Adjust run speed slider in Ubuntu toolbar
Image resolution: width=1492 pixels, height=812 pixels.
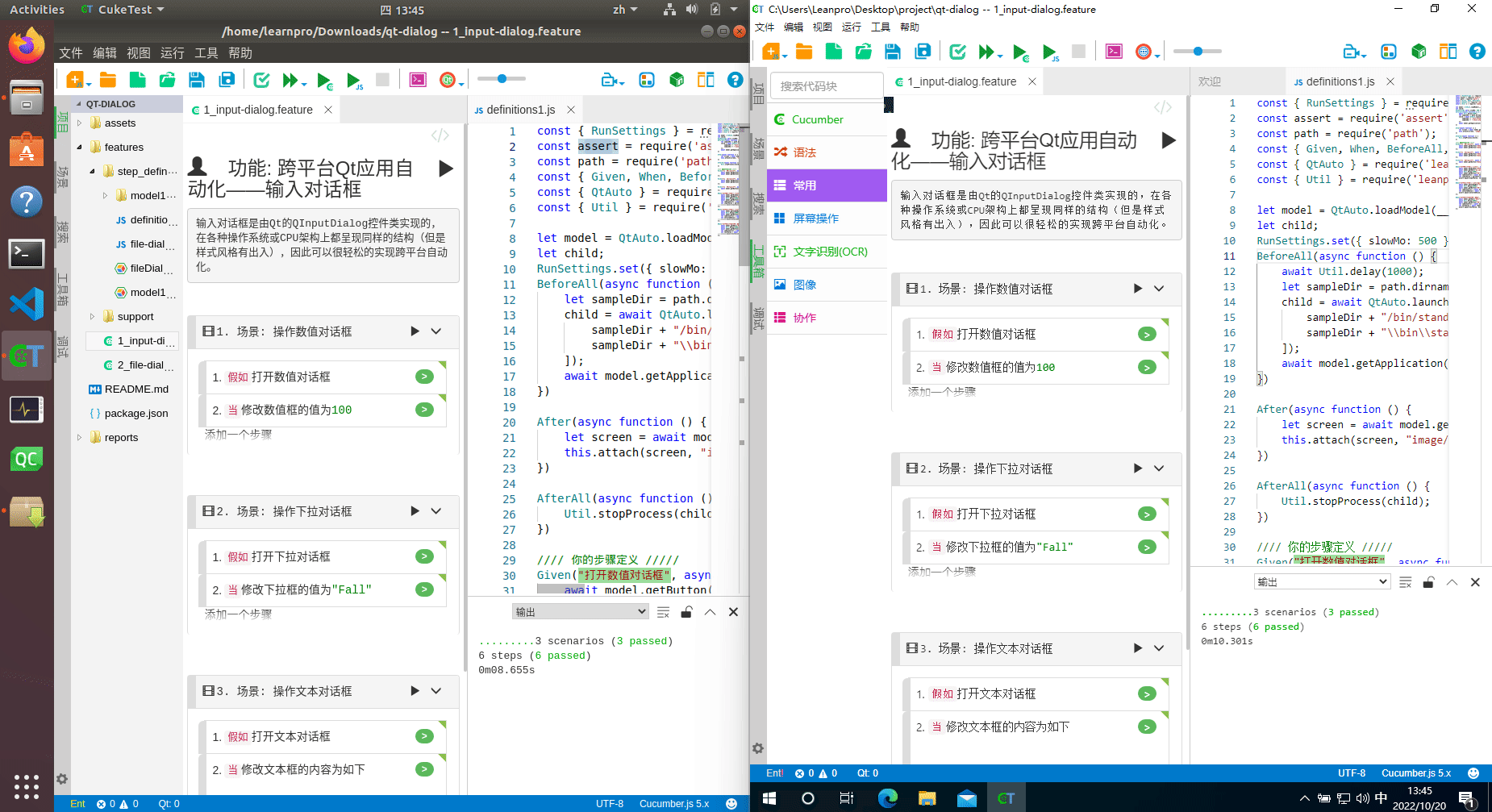(502, 79)
